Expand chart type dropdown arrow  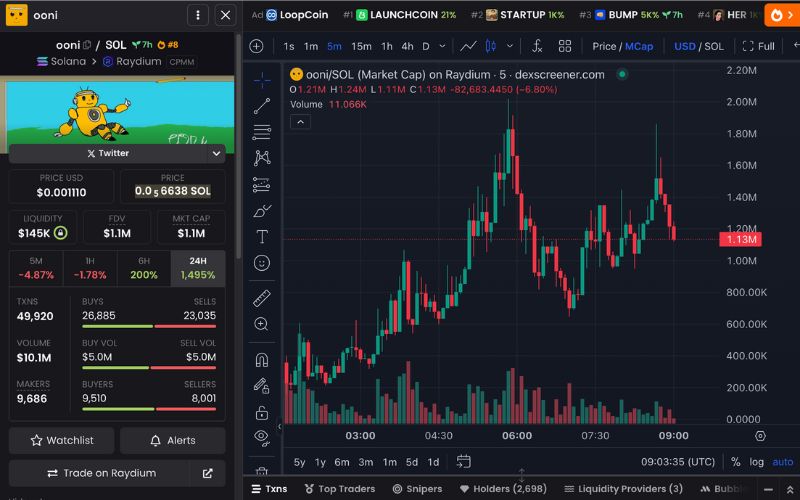point(510,46)
